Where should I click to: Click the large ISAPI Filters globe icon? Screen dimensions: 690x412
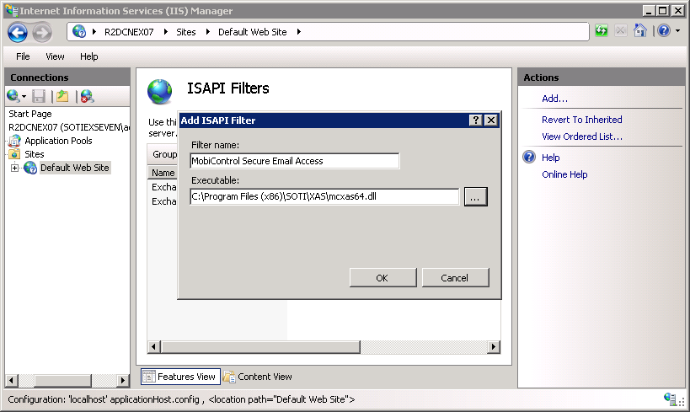pos(159,92)
